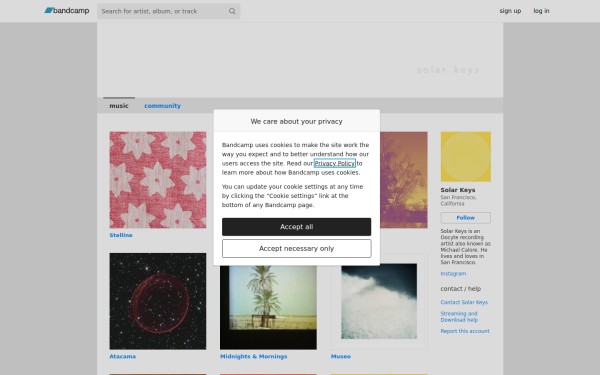Open Streaming and Download help
600x375 pixels.
click(459, 316)
